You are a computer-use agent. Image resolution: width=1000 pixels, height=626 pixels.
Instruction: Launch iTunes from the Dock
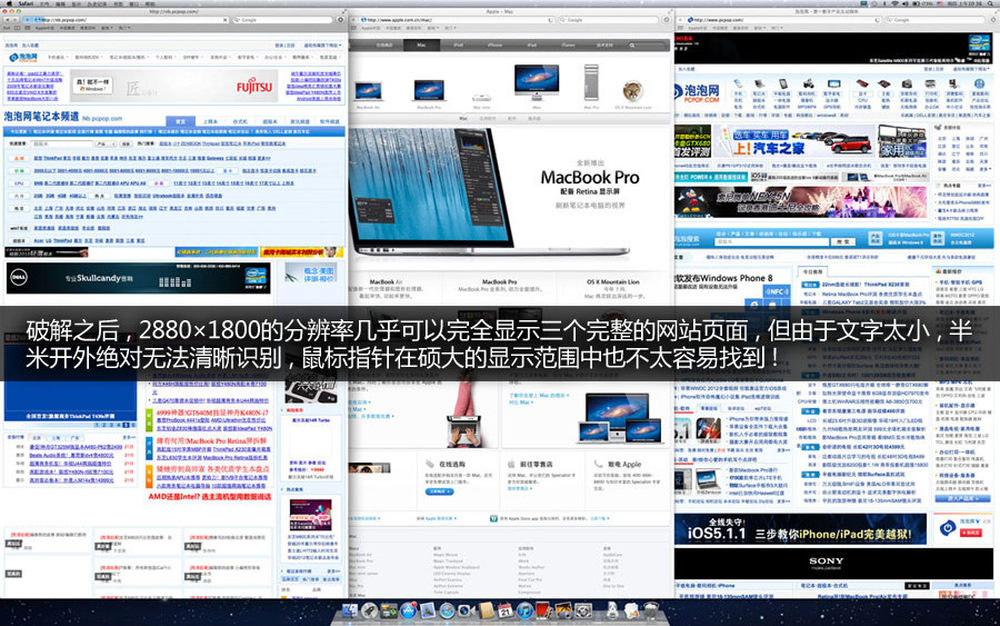point(525,611)
